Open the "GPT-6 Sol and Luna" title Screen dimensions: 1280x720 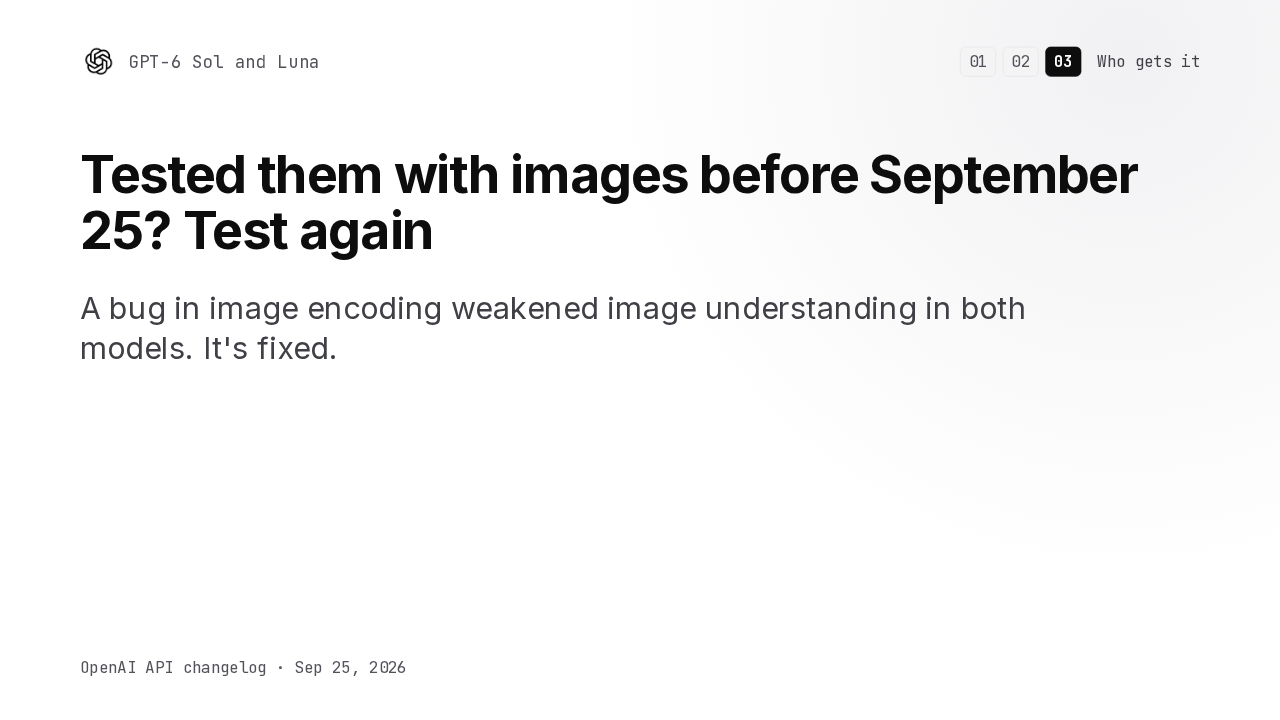(x=224, y=62)
